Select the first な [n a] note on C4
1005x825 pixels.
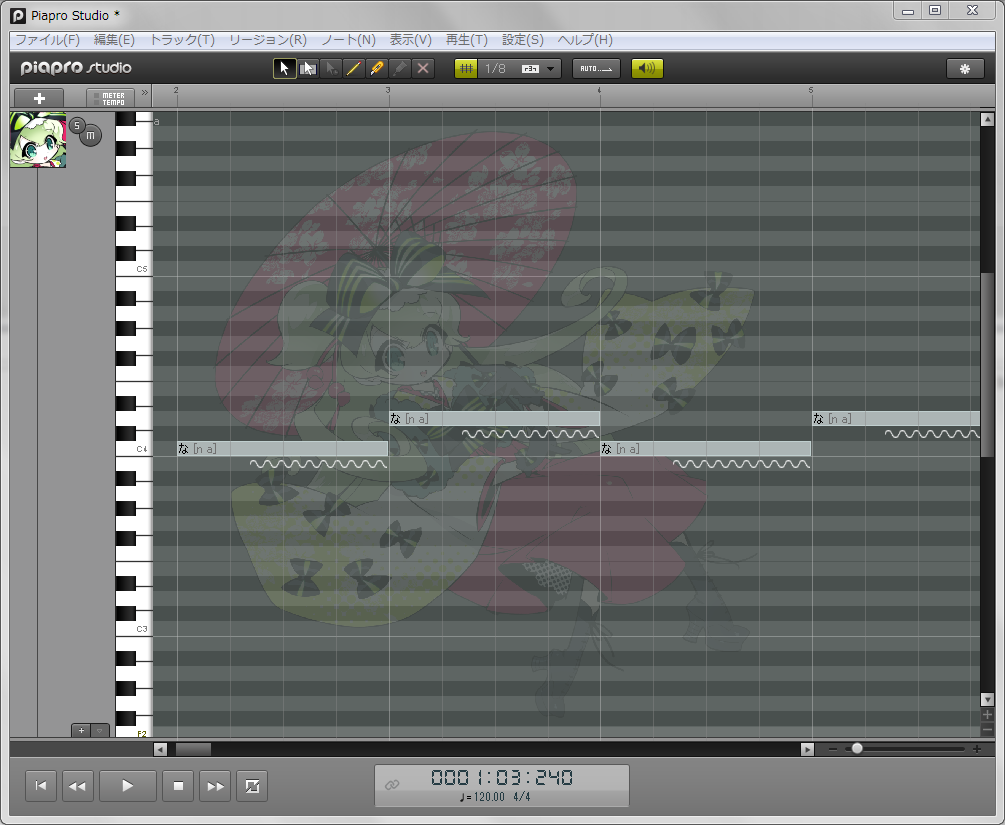[x=283, y=449]
